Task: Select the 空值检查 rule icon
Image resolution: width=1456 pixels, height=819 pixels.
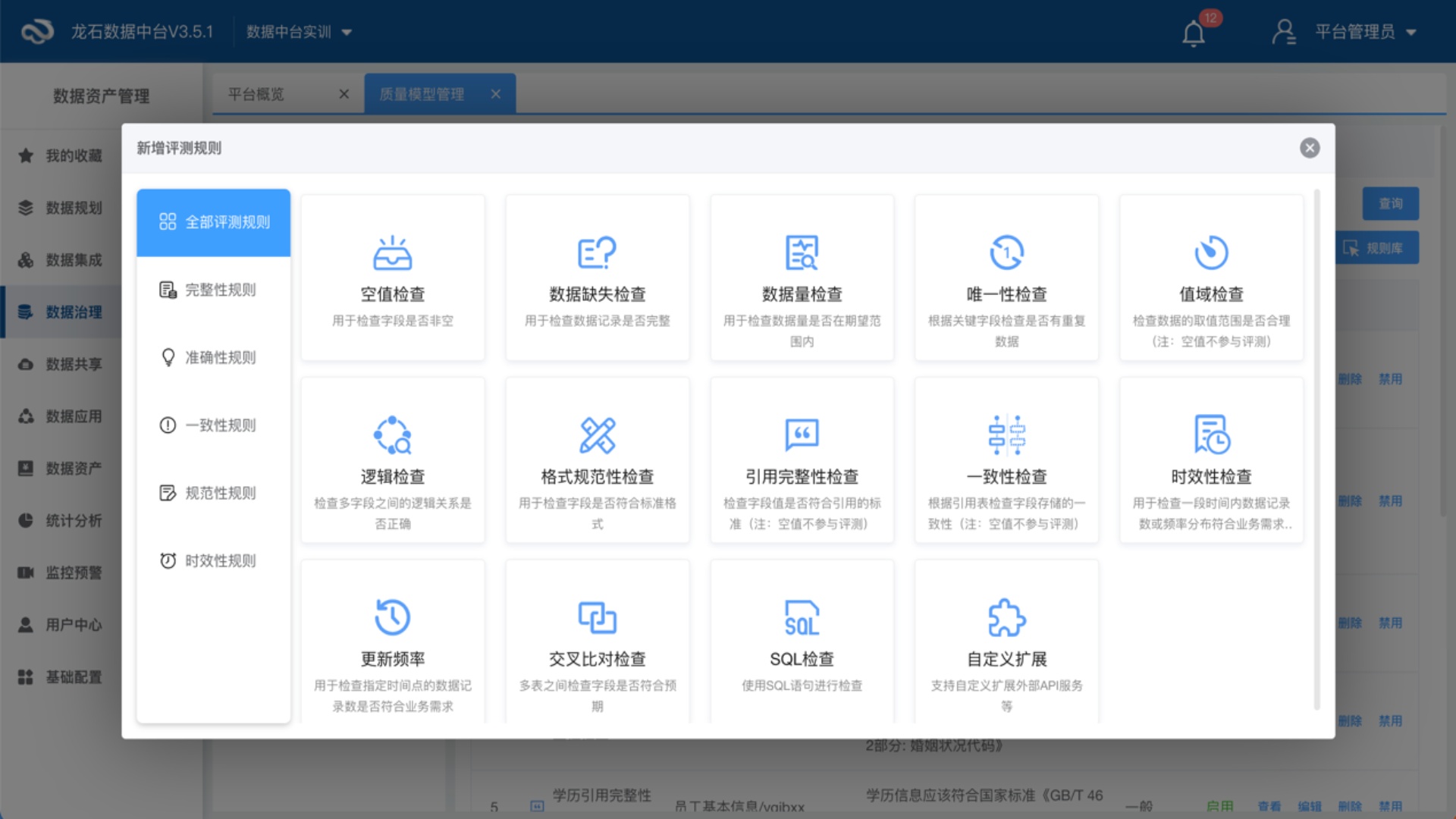Action: [x=392, y=253]
